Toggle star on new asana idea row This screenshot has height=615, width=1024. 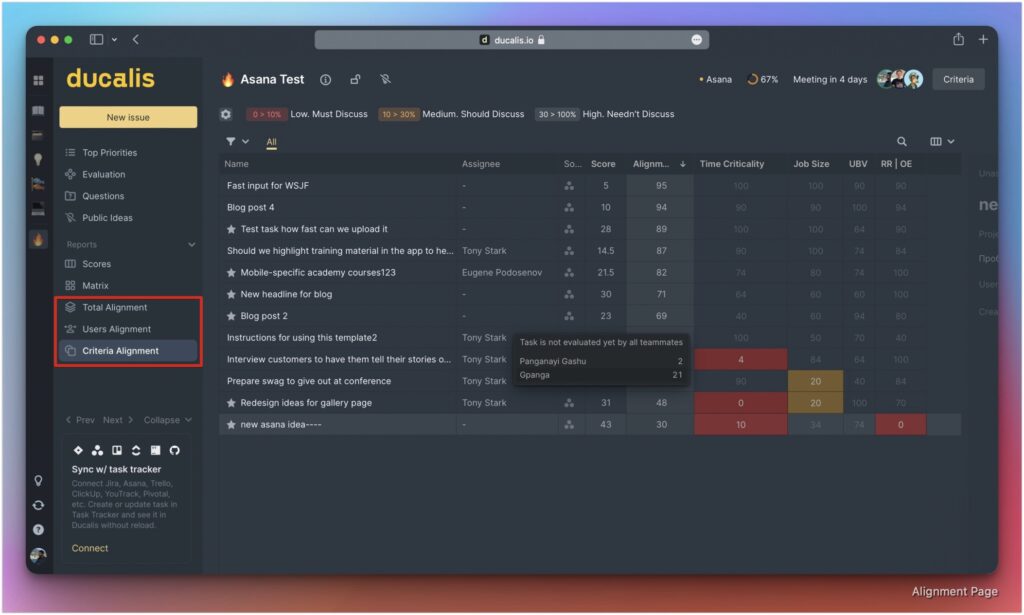coord(231,425)
